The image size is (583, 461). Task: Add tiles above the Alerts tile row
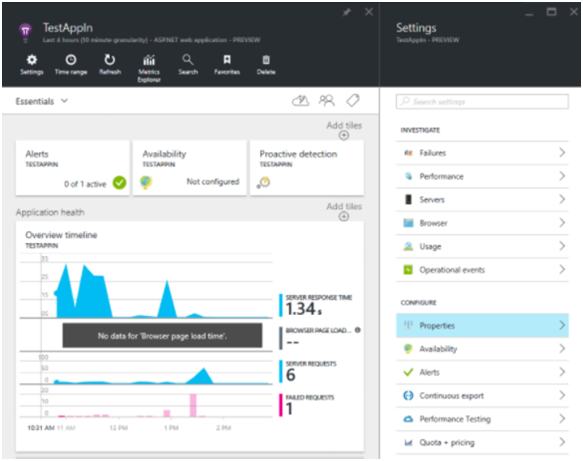[x=344, y=130]
